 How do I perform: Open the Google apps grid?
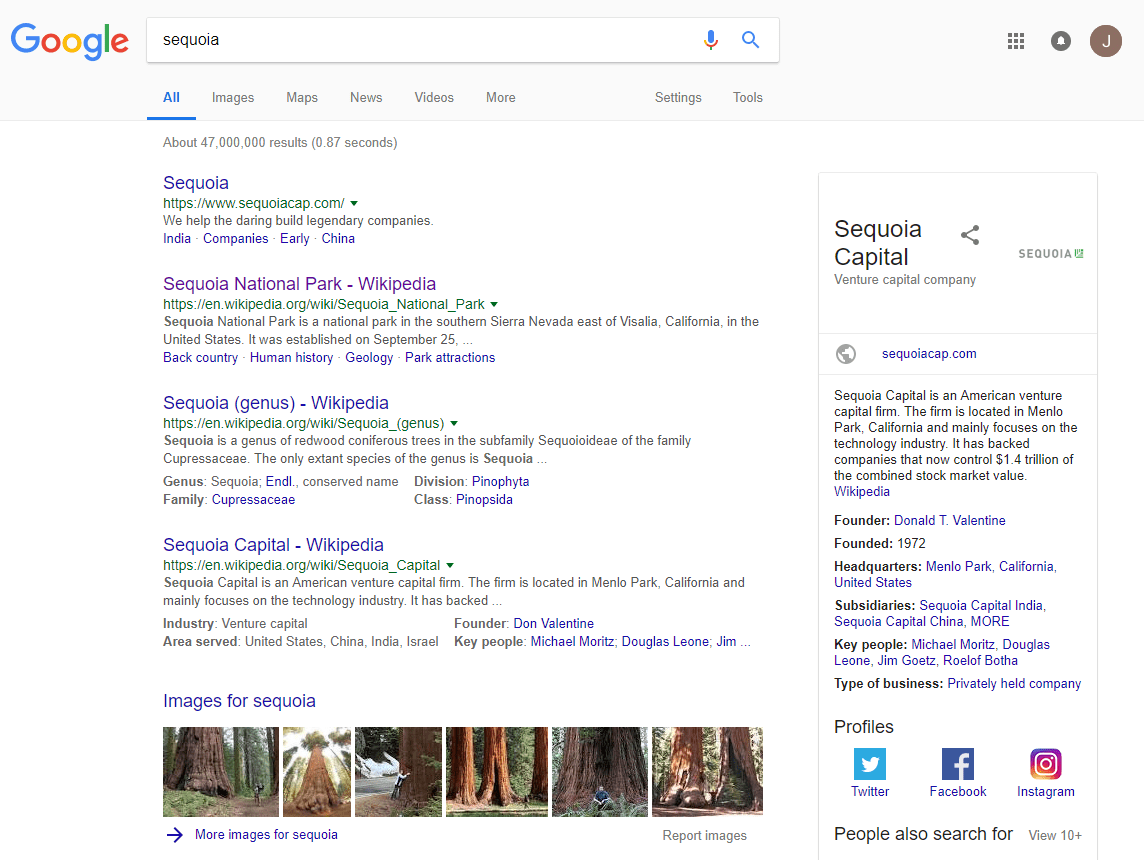click(x=1016, y=41)
